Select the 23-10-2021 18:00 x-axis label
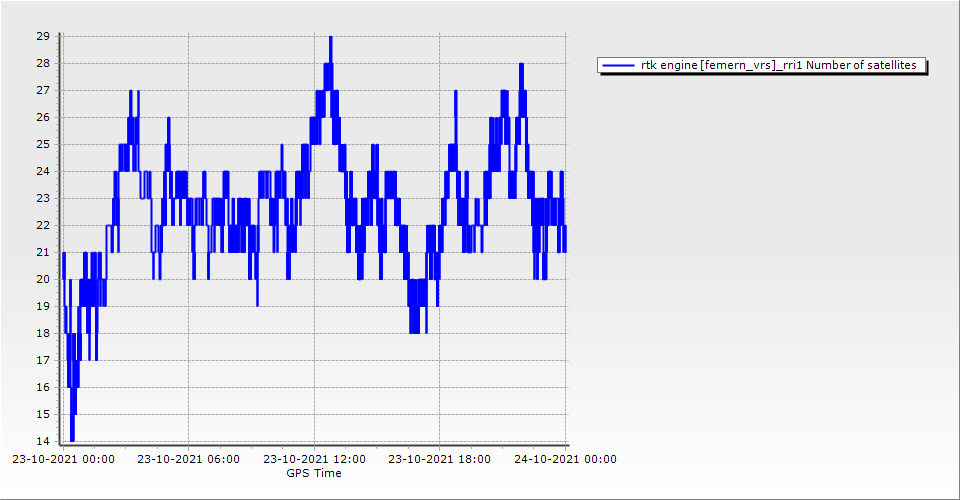This screenshot has height=500, width=960. 439,460
